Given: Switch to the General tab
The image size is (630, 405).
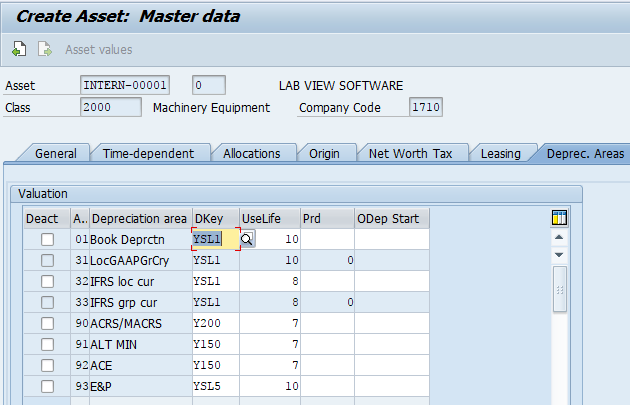Looking at the screenshot, I should [55, 153].
